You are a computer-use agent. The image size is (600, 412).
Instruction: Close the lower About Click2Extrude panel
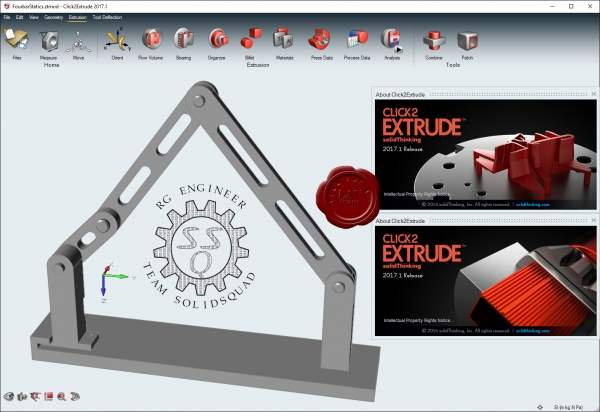coord(593,220)
